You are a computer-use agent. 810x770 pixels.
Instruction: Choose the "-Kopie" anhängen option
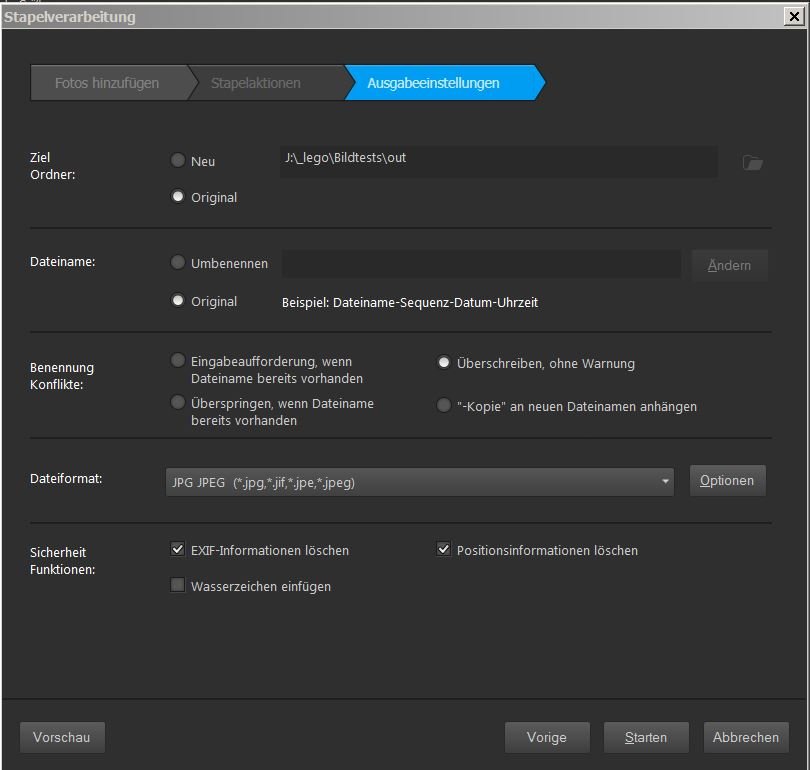[x=444, y=406]
